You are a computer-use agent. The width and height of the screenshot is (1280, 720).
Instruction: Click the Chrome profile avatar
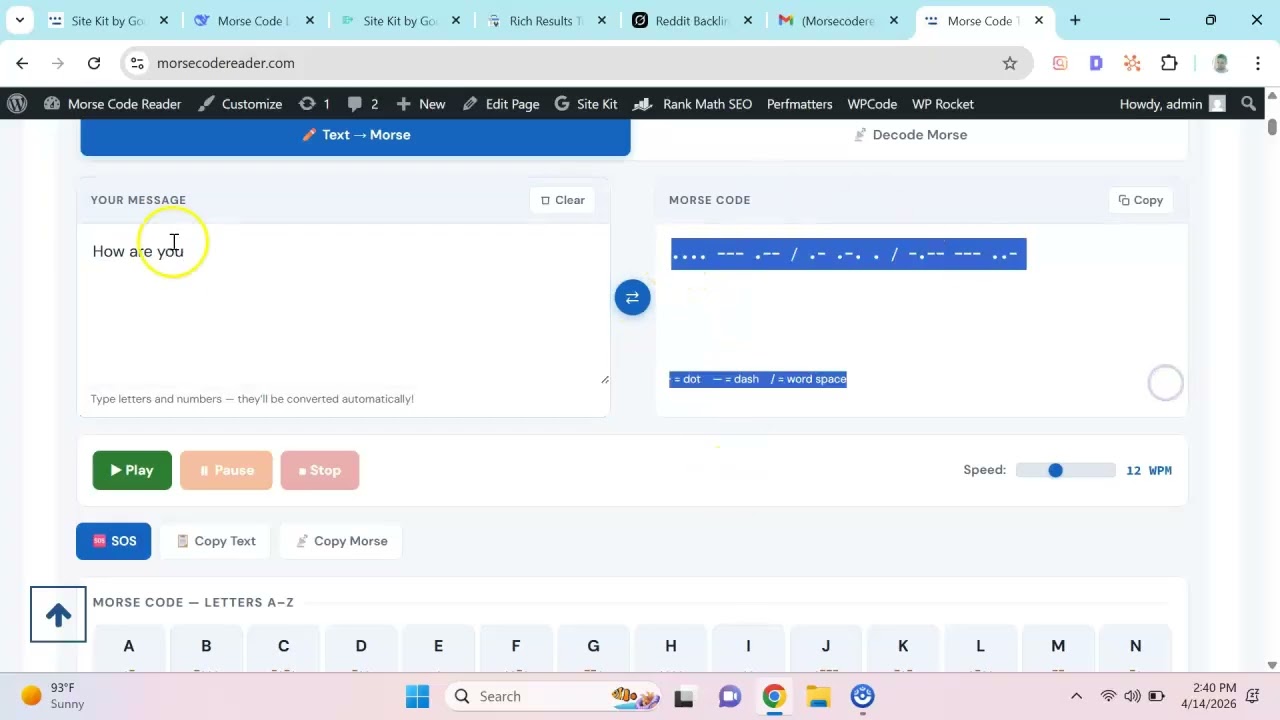coord(1220,63)
